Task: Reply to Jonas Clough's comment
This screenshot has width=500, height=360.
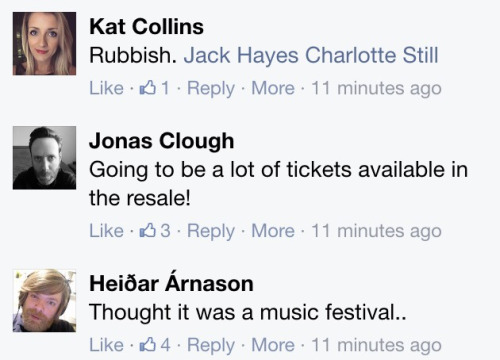Action: [x=211, y=232]
